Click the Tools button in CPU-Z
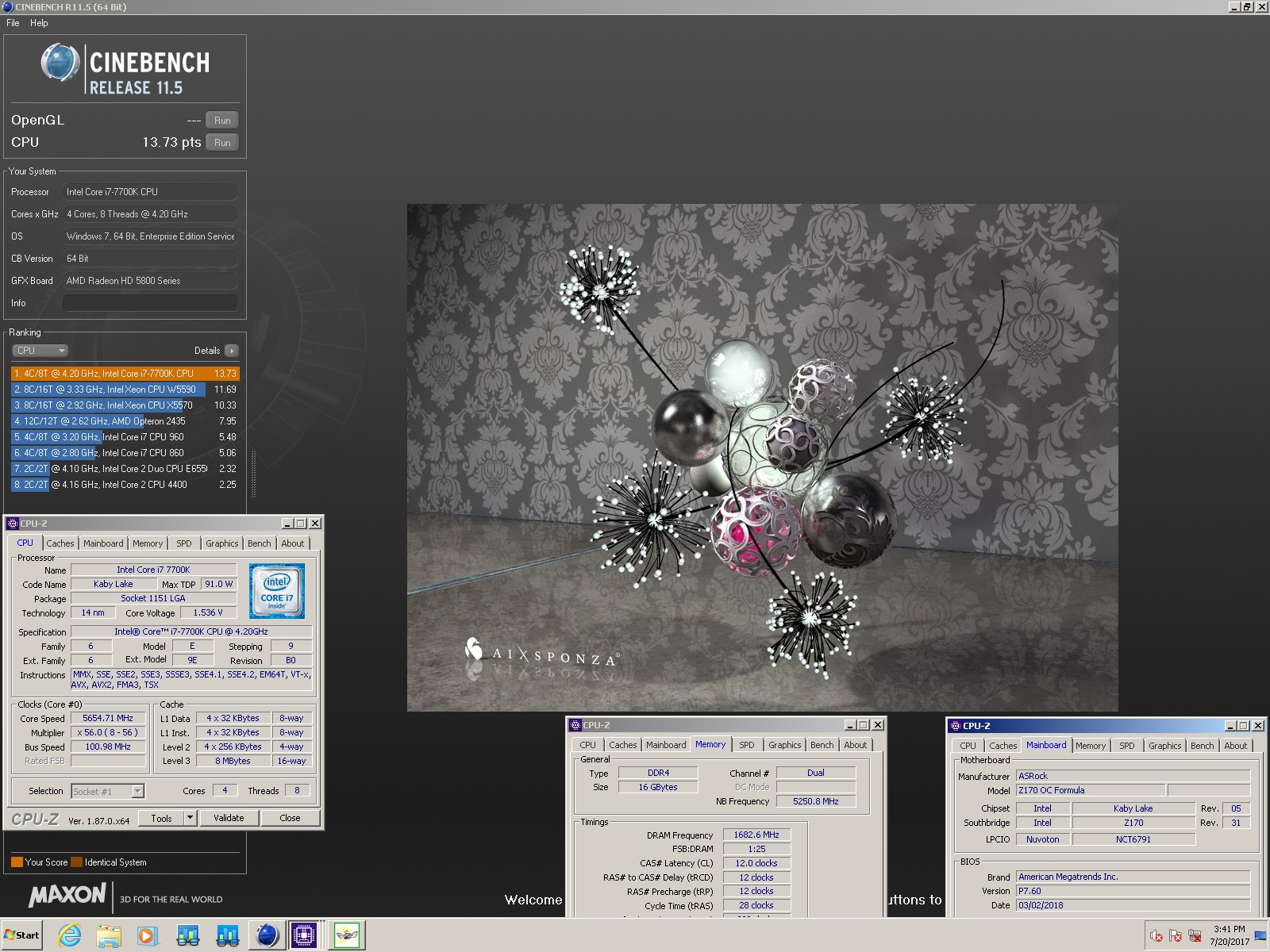The height and width of the screenshot is (952, 1270). [161, 818]
